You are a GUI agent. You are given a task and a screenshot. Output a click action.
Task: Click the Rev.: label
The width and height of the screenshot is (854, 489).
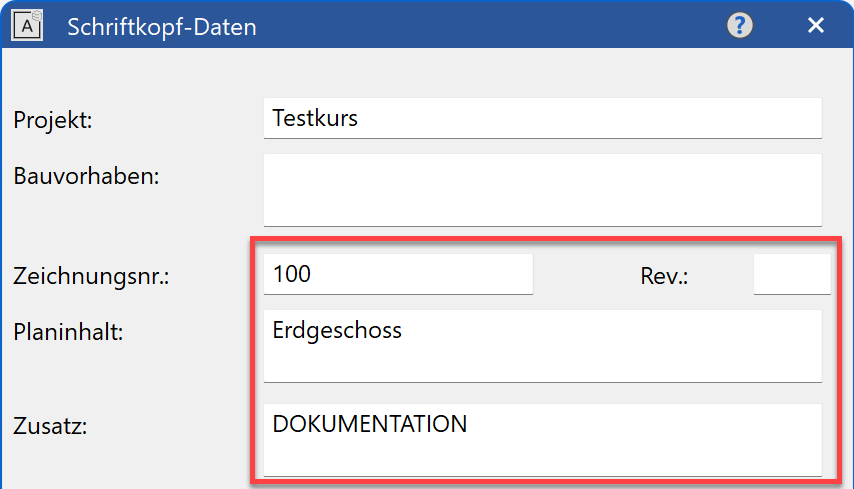click(x=665, y=276)
